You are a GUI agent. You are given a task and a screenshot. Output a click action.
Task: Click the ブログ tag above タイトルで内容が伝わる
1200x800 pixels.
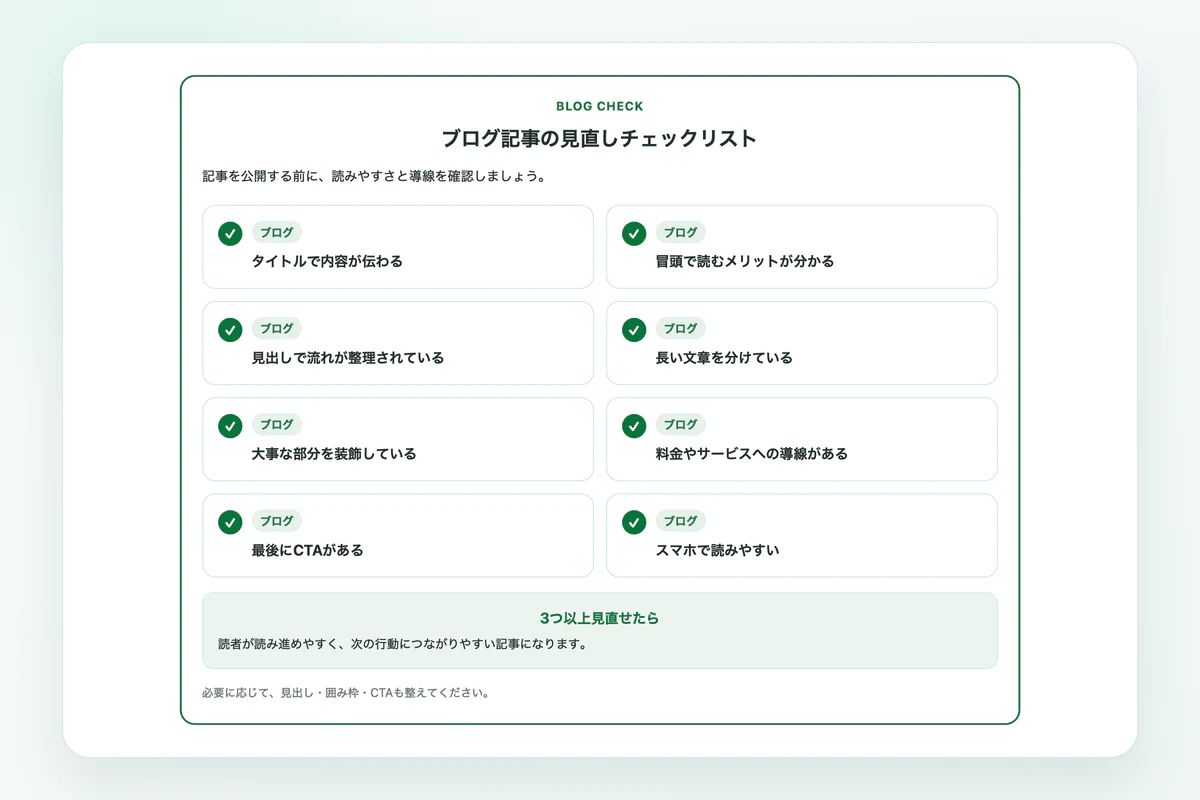277,233
